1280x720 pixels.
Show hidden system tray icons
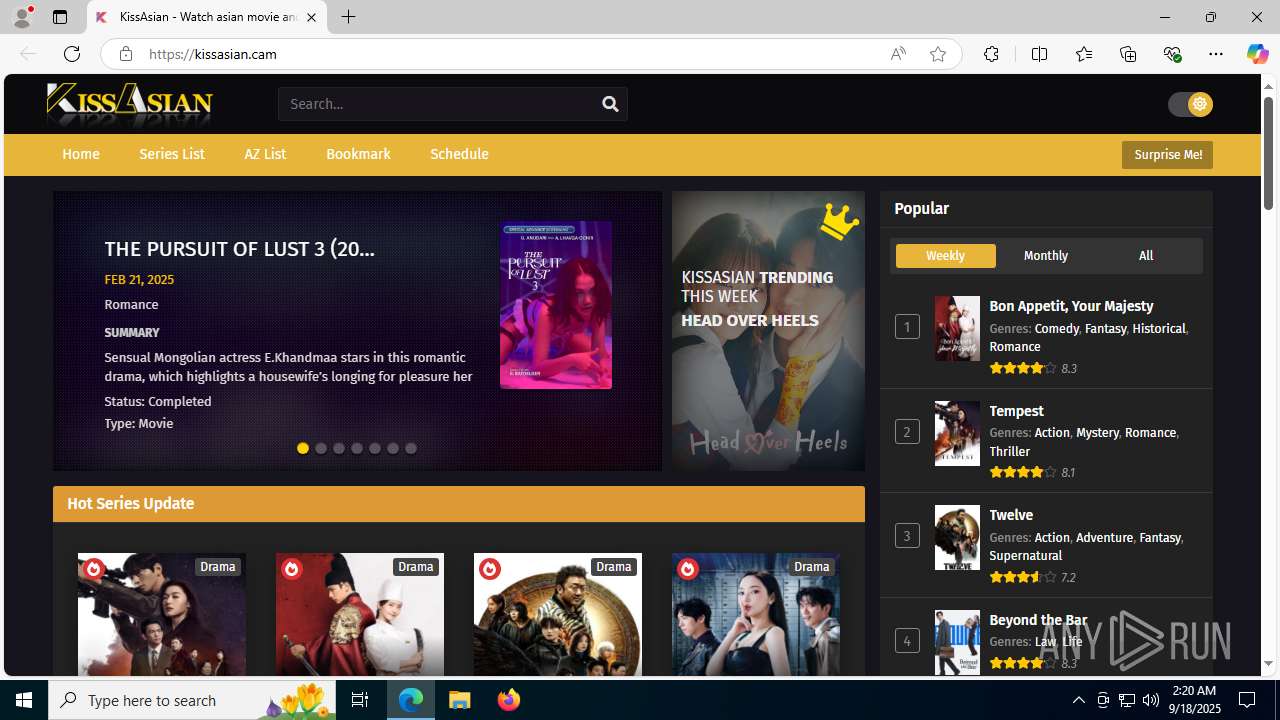(1078, 700)
